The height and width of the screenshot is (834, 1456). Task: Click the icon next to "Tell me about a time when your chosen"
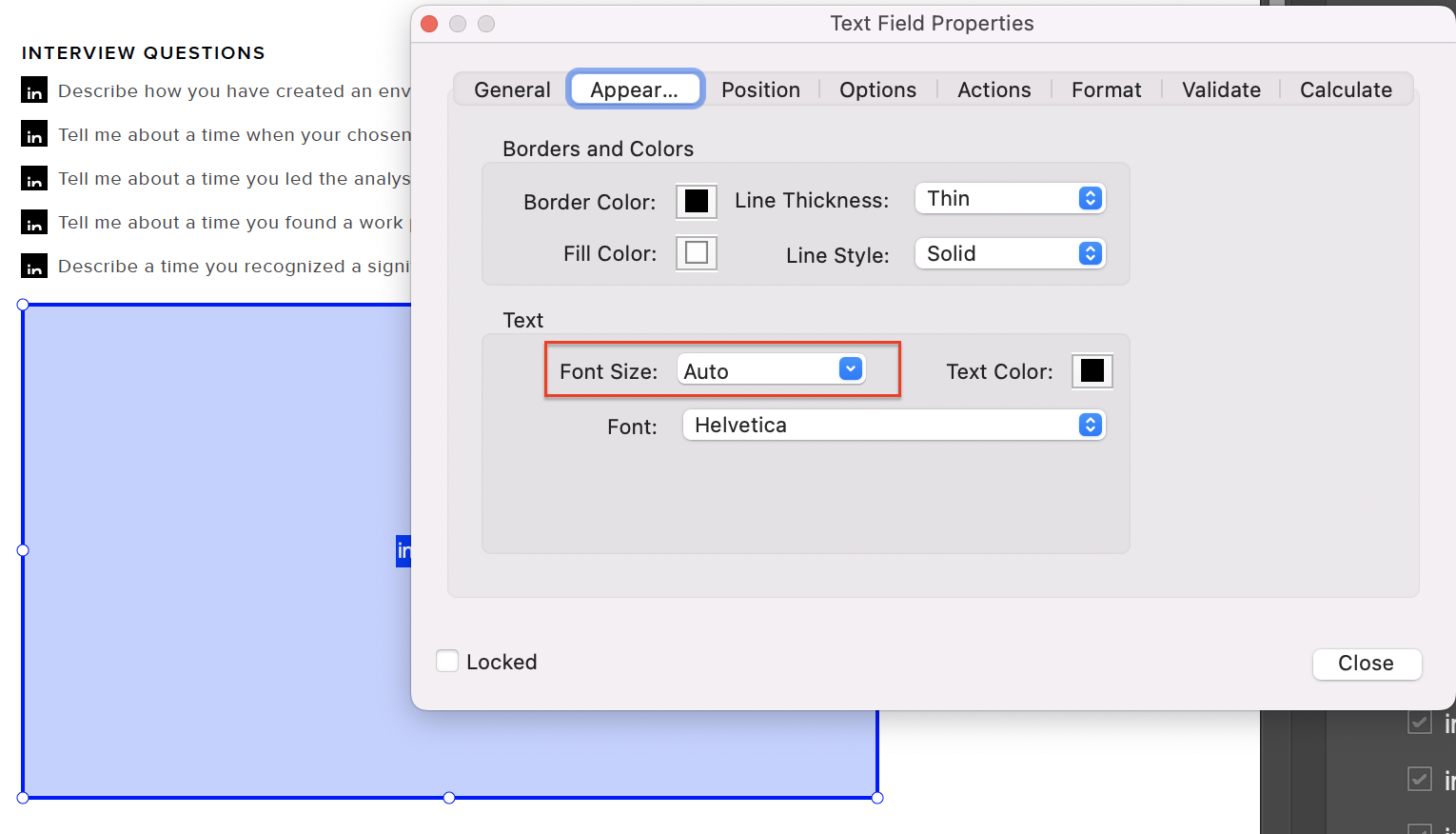pos(34,134)
